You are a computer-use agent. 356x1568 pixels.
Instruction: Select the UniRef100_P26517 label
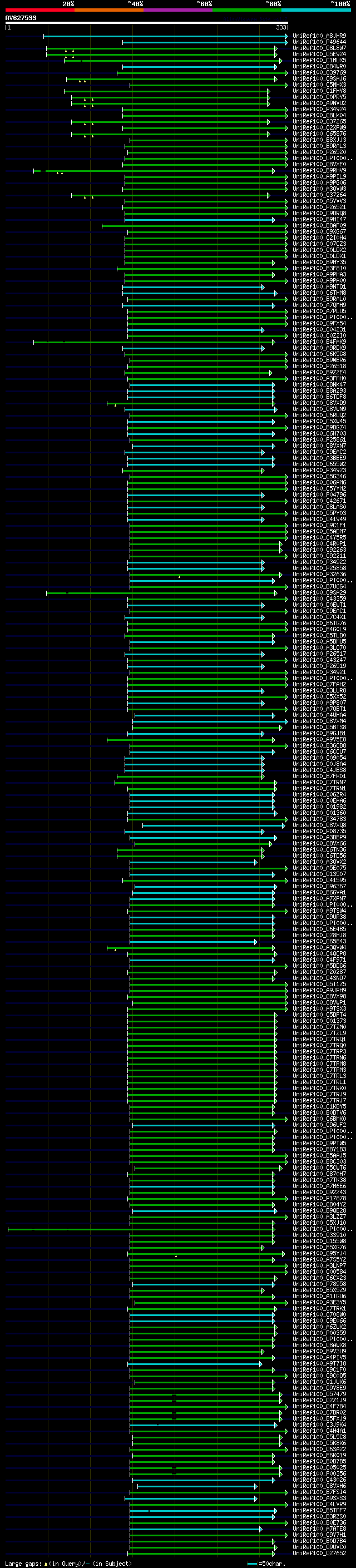coord(319,654)
